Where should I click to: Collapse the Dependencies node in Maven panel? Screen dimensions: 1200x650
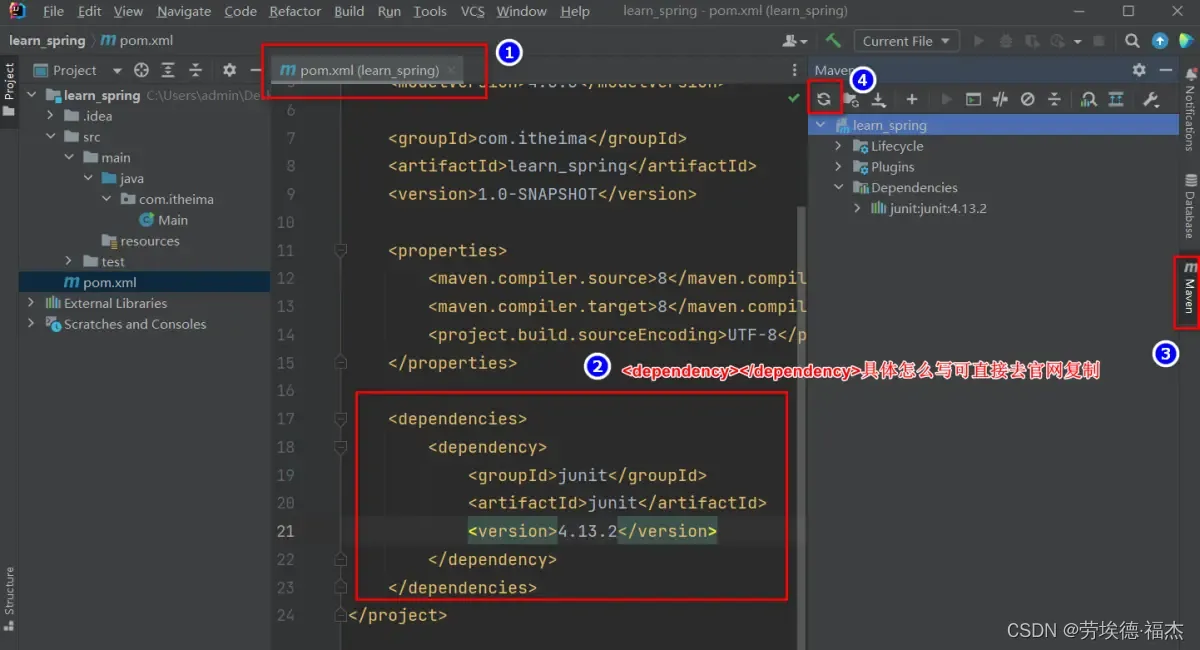(x=839, y=188)
